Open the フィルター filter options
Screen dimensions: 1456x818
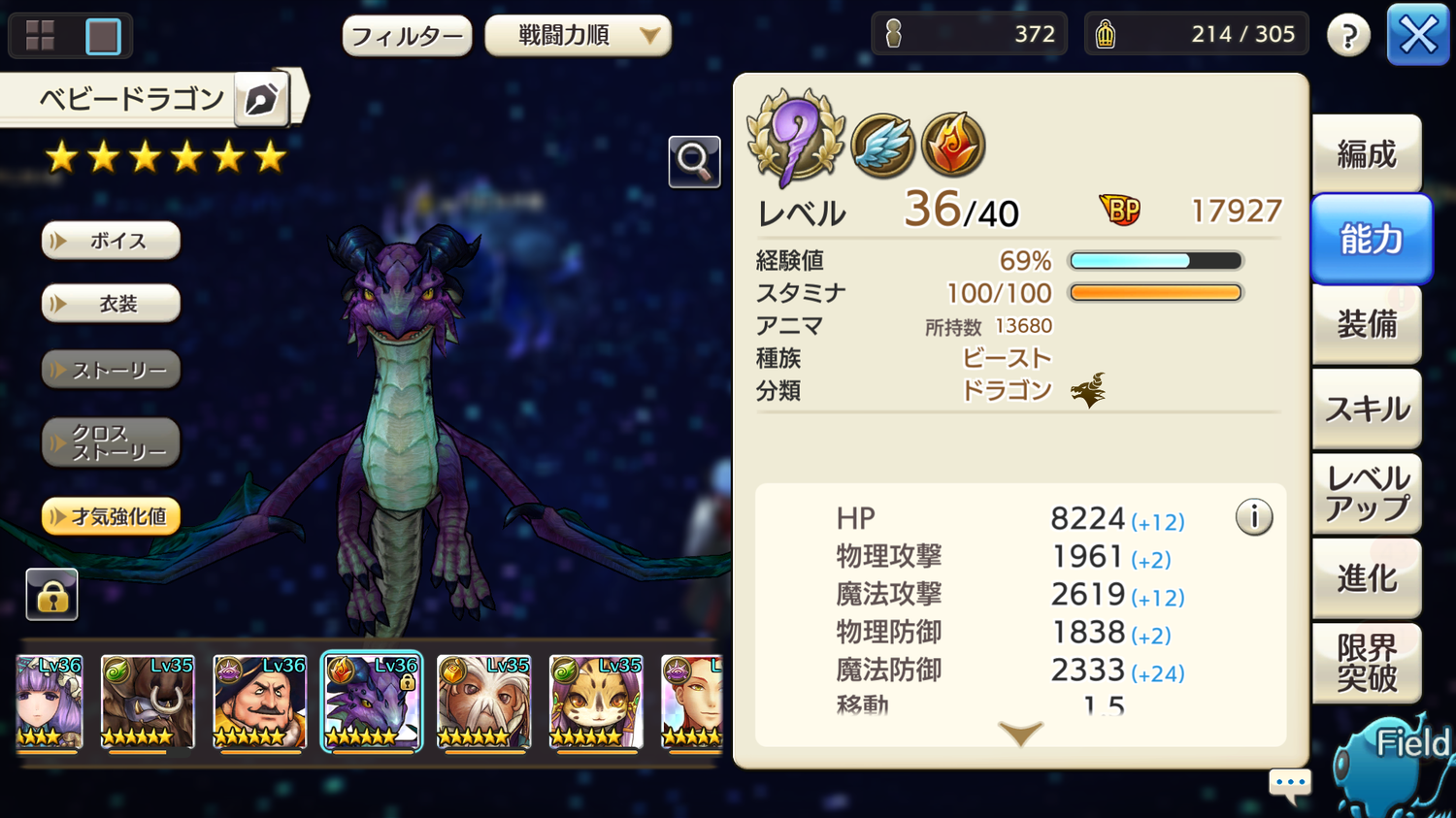click(408, 37)
